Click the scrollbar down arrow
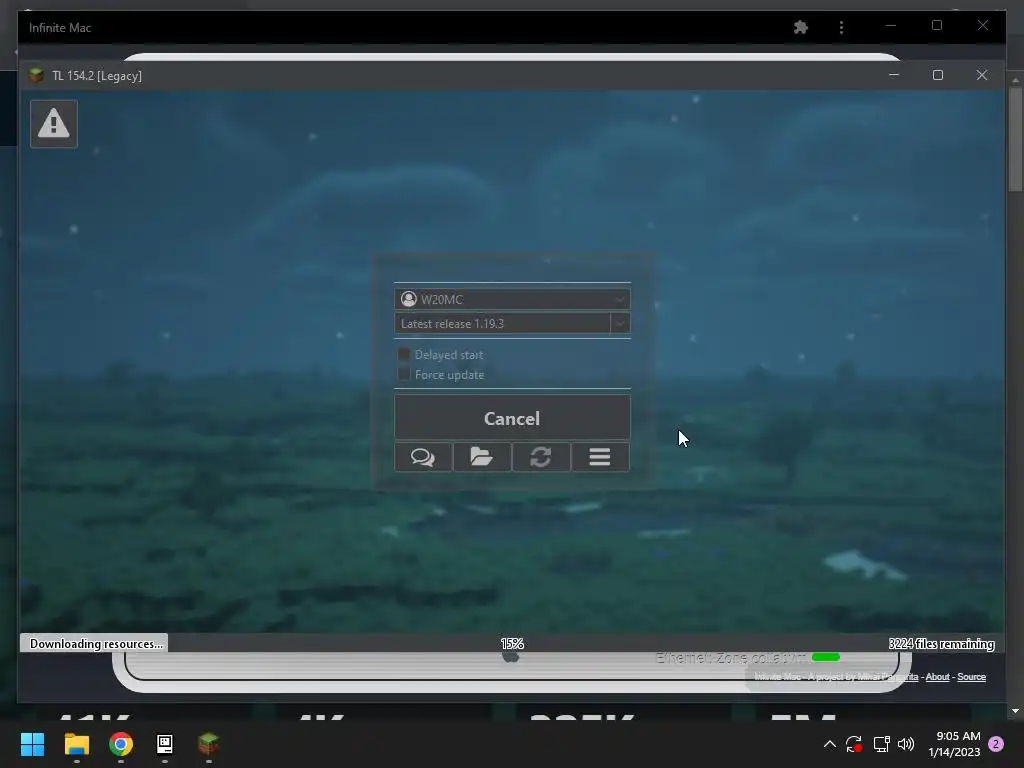 pyautogui.click(x=1015, y=711)
